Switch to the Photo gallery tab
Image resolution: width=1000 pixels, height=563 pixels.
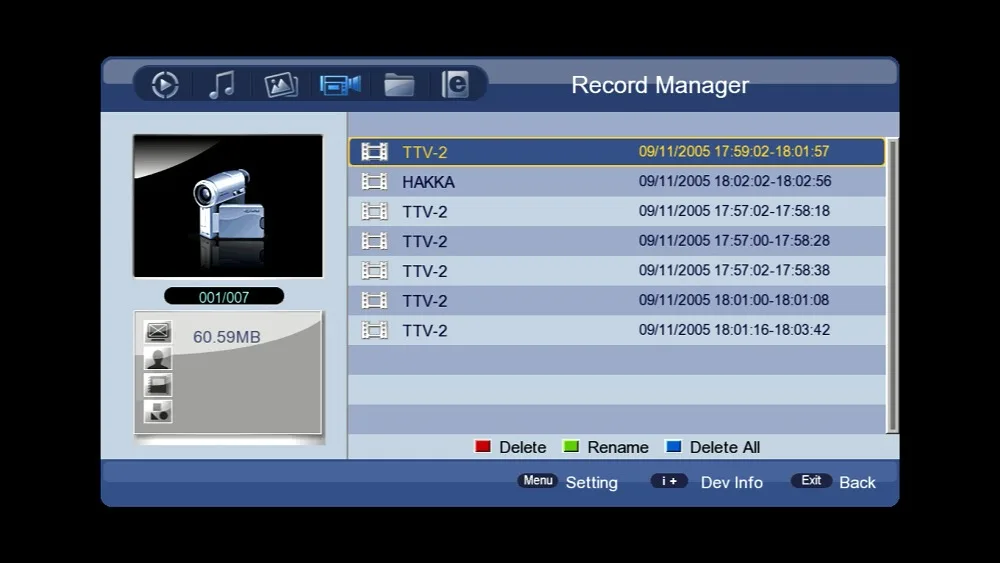[x=281, y=85]
